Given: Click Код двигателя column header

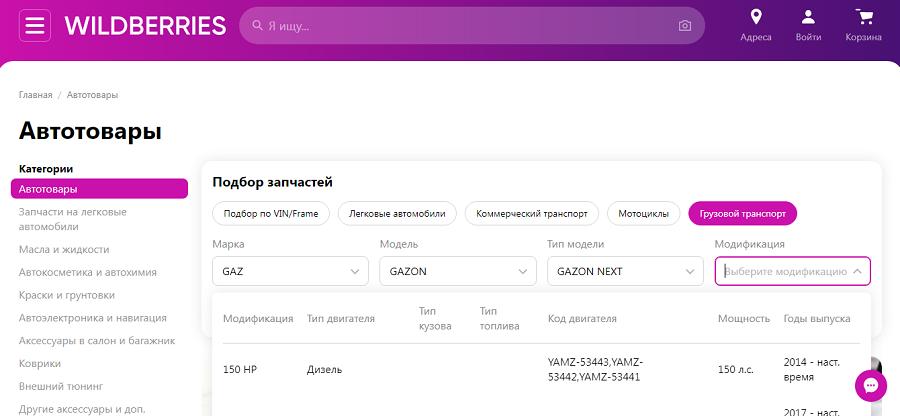Looking at the screenshot, I should [x=582, y=318].
